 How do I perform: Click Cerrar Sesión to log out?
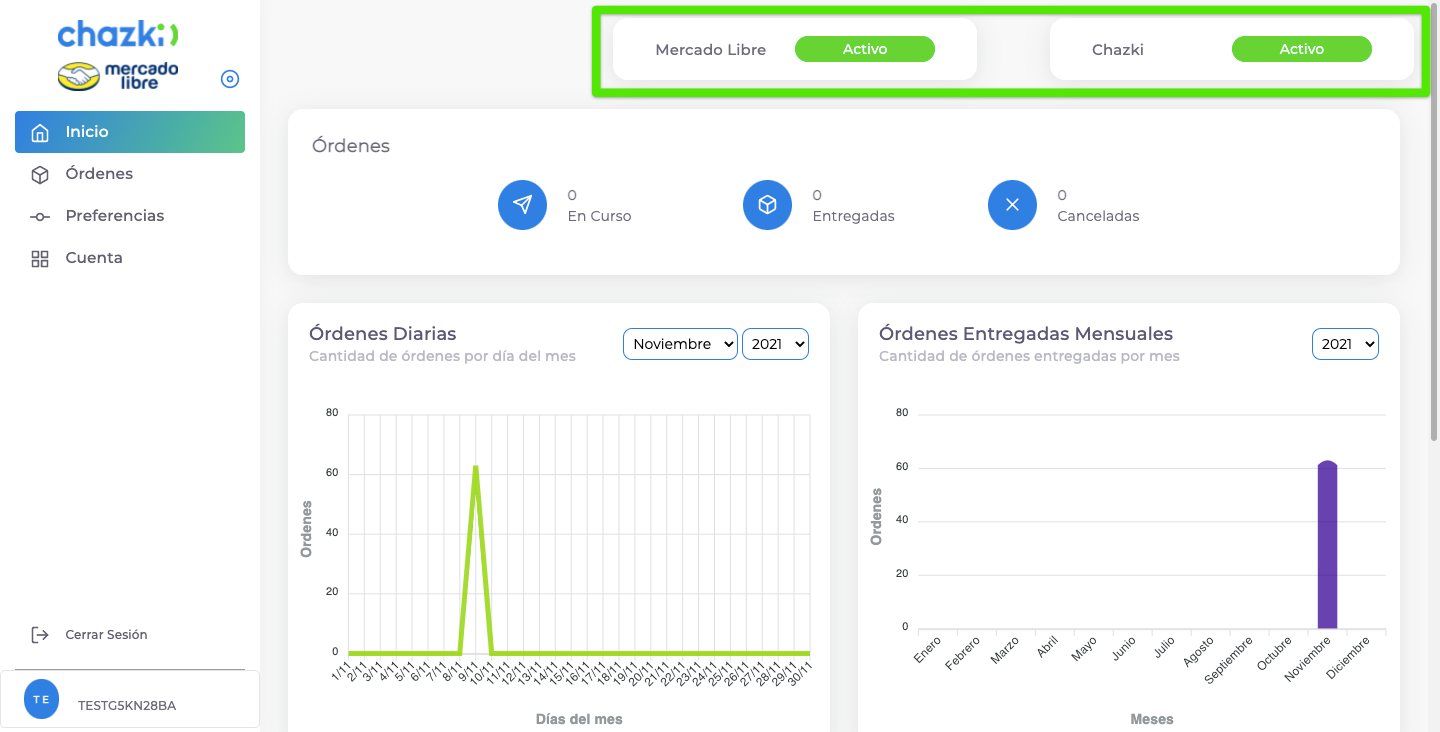tap(106, 635)
